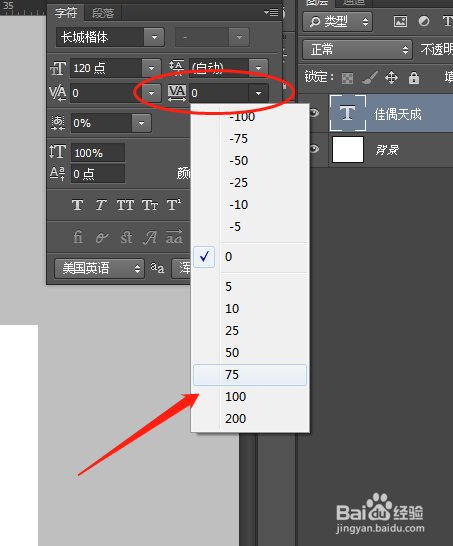The height and width of the screenshot is (546, 453).
Task: Click the baseline shift icon
Action: [x=57, y=173]
